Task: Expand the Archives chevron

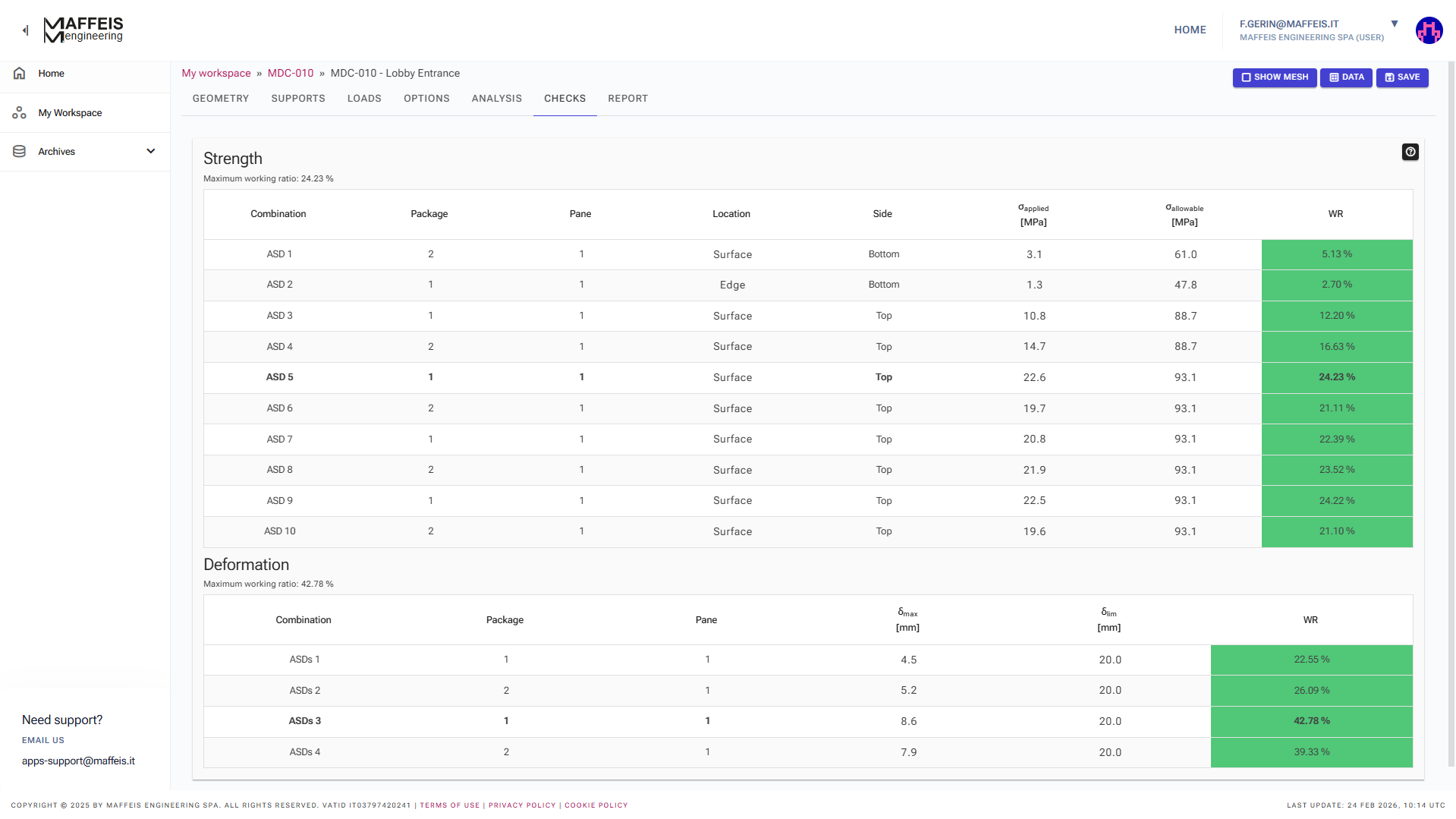Action: point(151,151)
